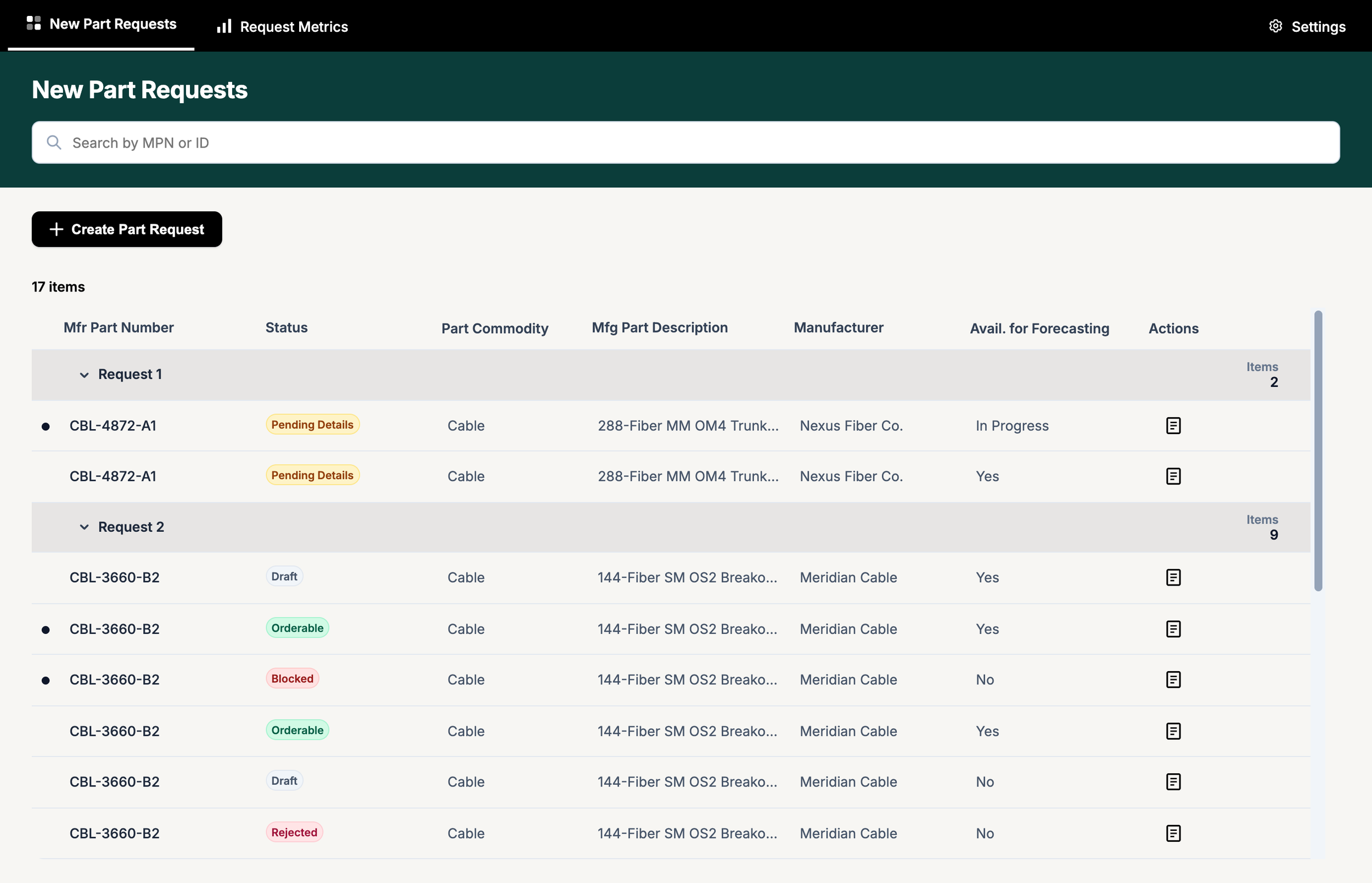The height and width of the screenshot is (883, 1372).
Task: Click the 17 items count label
Action: tap(58, 286)
